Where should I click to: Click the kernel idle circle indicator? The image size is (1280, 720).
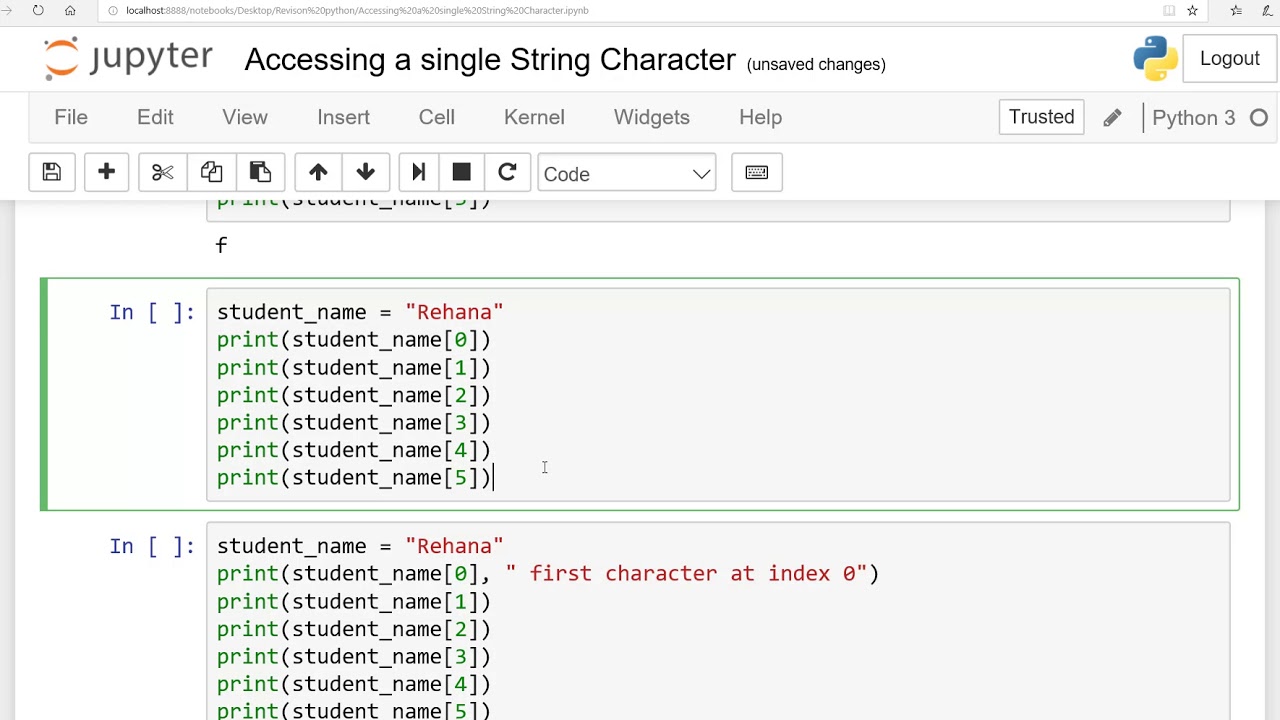click(x=1259, y=118)
